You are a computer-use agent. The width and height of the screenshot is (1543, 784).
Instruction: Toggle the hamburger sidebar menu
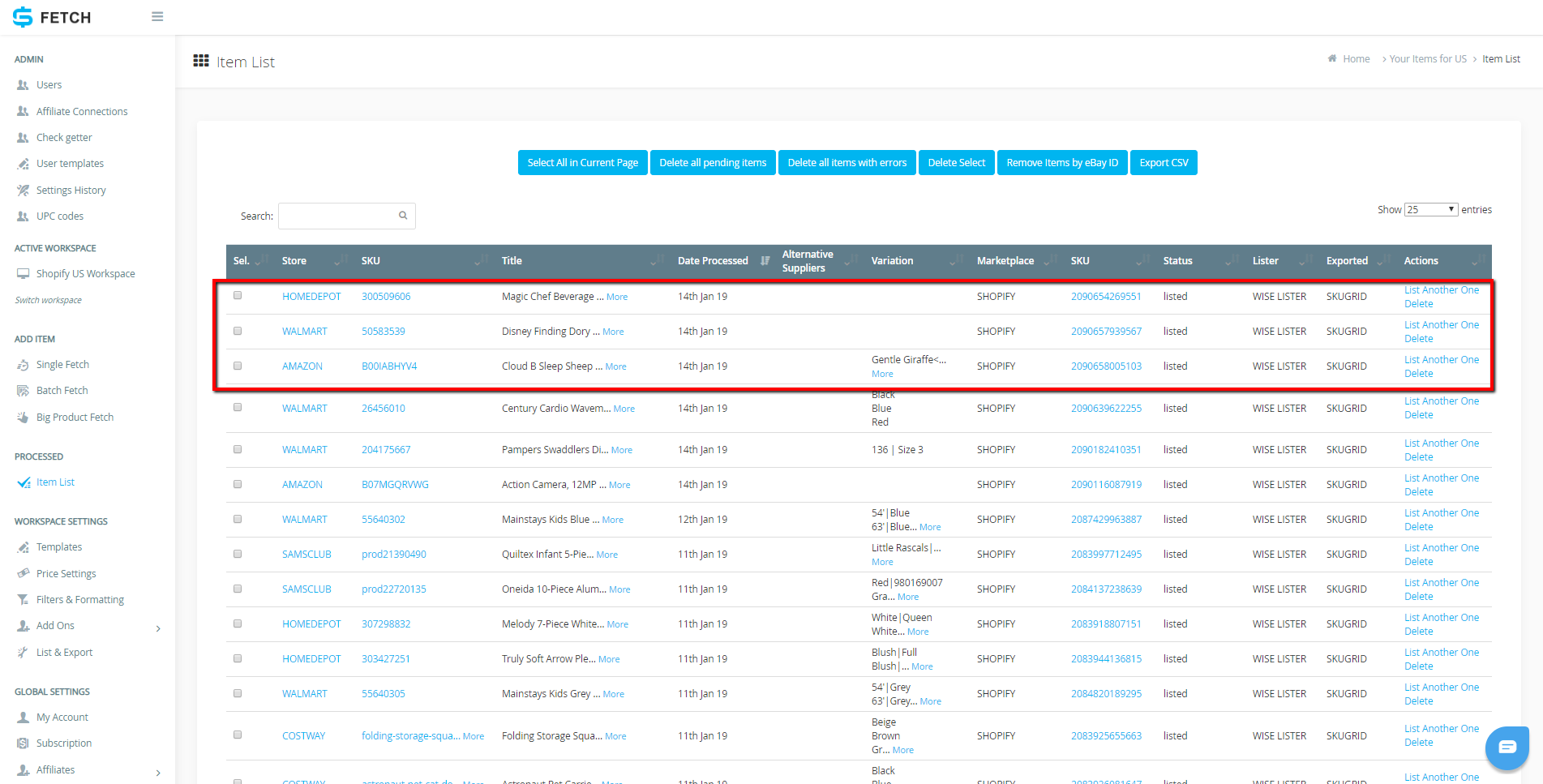click(x=157, y=16)
